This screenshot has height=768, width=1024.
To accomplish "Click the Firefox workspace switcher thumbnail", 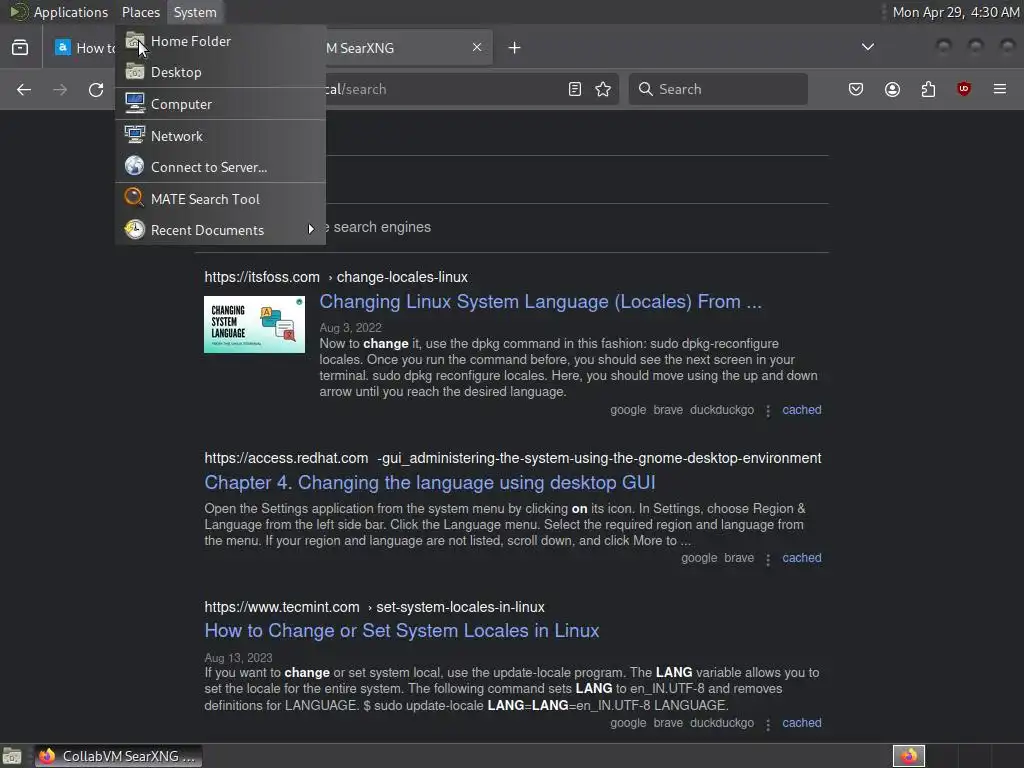I will tap(908, 756).
